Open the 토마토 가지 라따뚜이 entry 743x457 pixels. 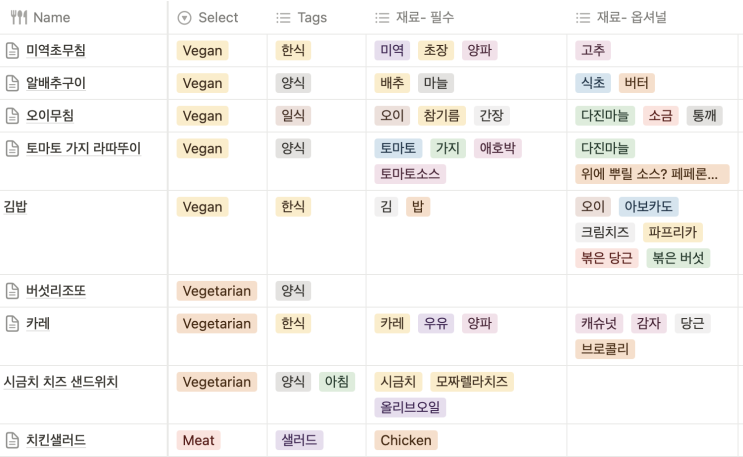click(83, 148)
